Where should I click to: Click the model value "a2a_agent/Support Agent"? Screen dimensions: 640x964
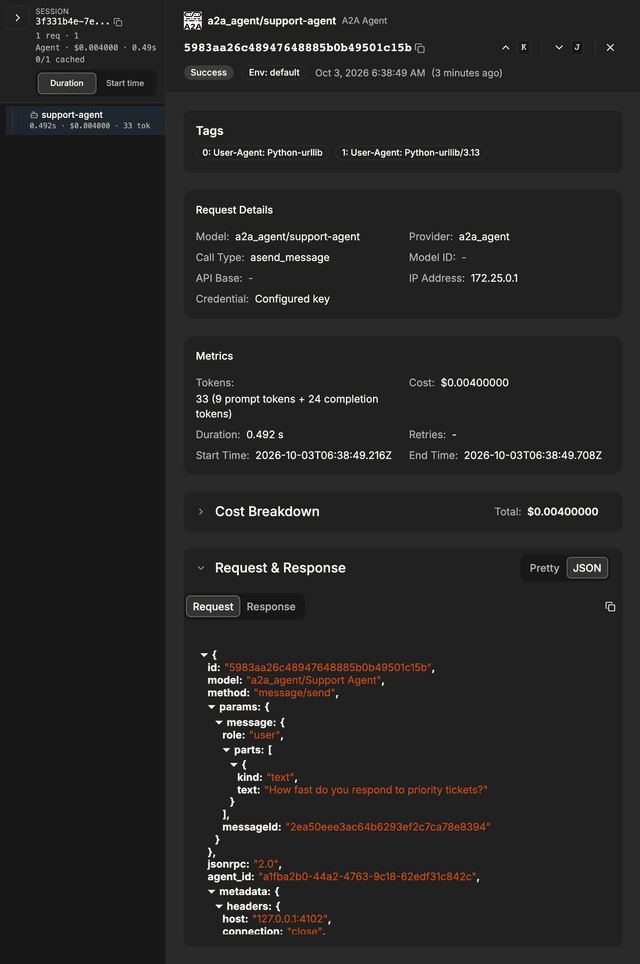coord(314,681)
